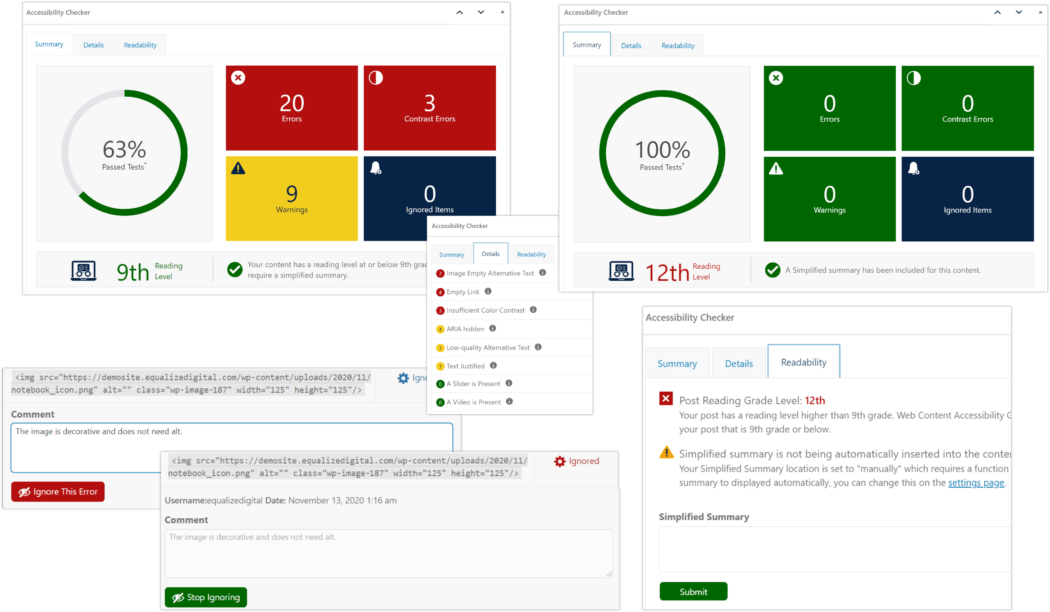
Task: Click red X icon beside Post Reading Grade Level
Action: 666,399
